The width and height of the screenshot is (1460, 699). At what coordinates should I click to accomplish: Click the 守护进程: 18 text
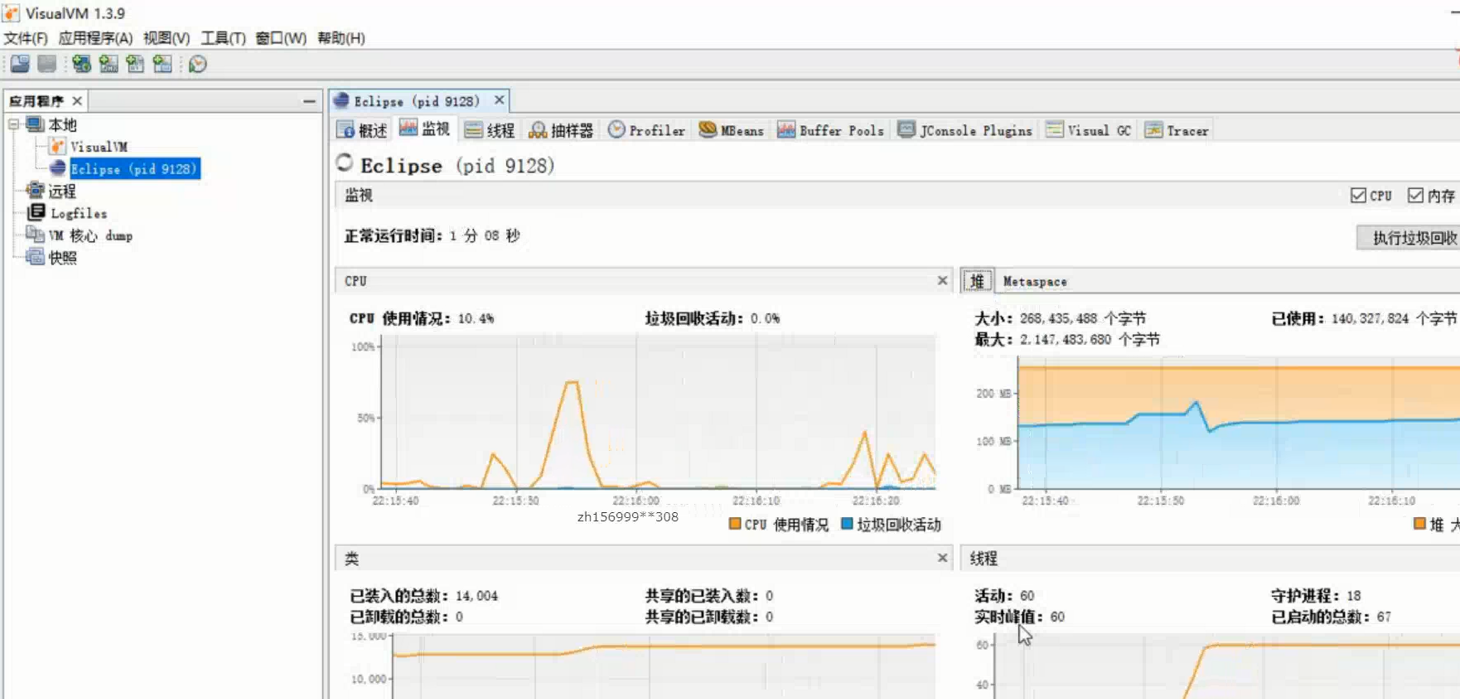(1316, 595)
